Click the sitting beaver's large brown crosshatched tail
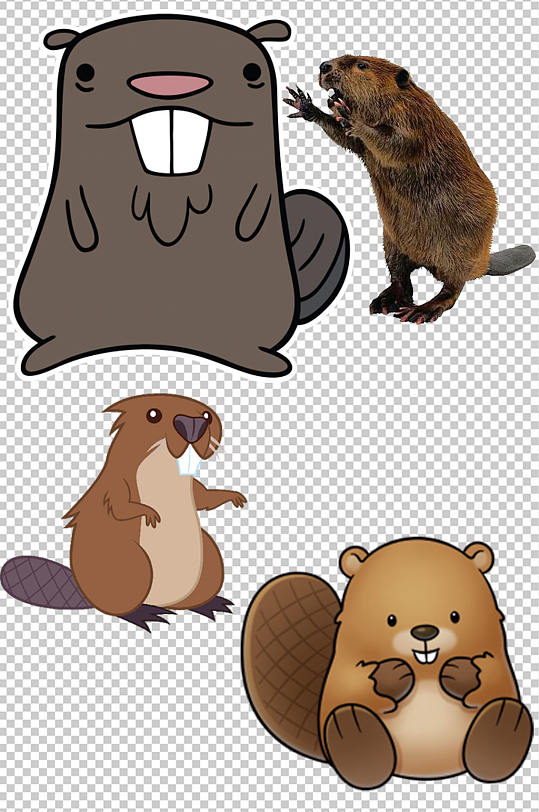 tap(288, 658)
